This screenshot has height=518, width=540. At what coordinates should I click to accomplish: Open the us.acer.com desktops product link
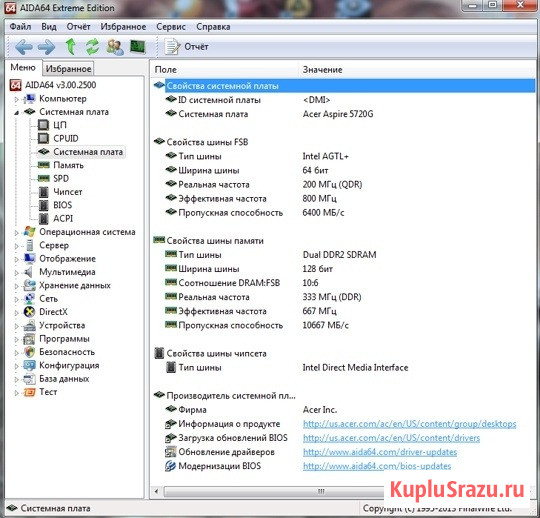[x=409, y=424]
